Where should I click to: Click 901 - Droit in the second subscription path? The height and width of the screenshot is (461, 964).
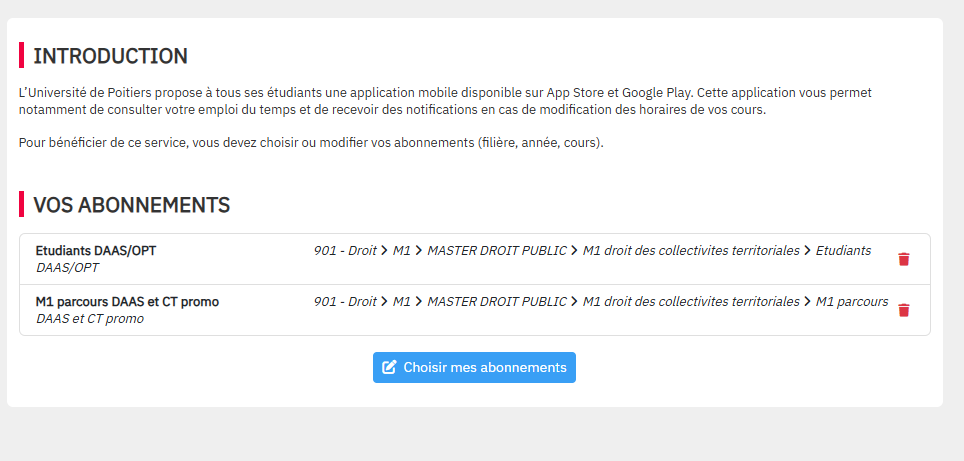coord(345,302)
